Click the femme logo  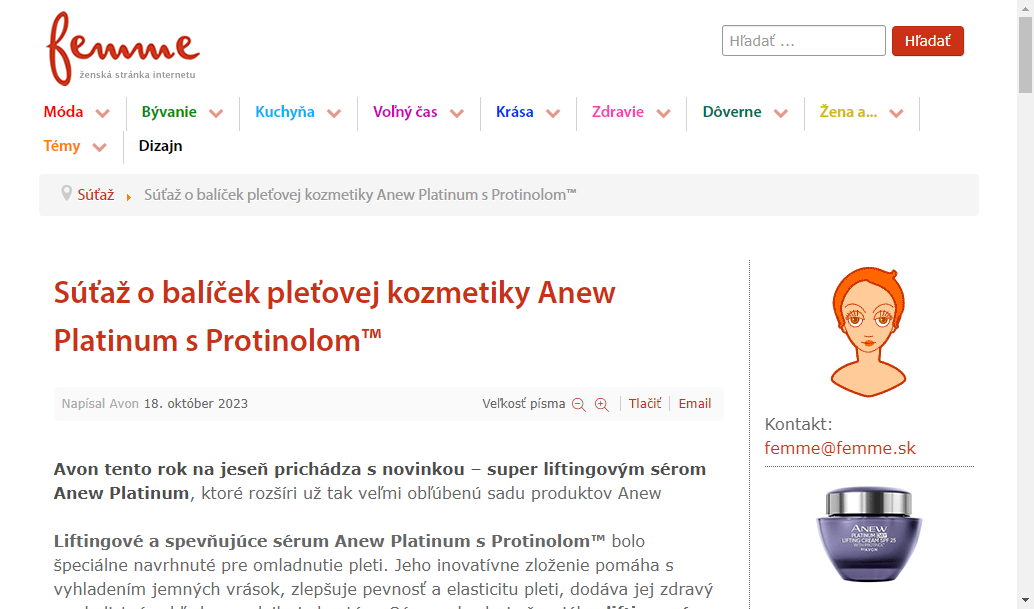click(x=123, y=48)
